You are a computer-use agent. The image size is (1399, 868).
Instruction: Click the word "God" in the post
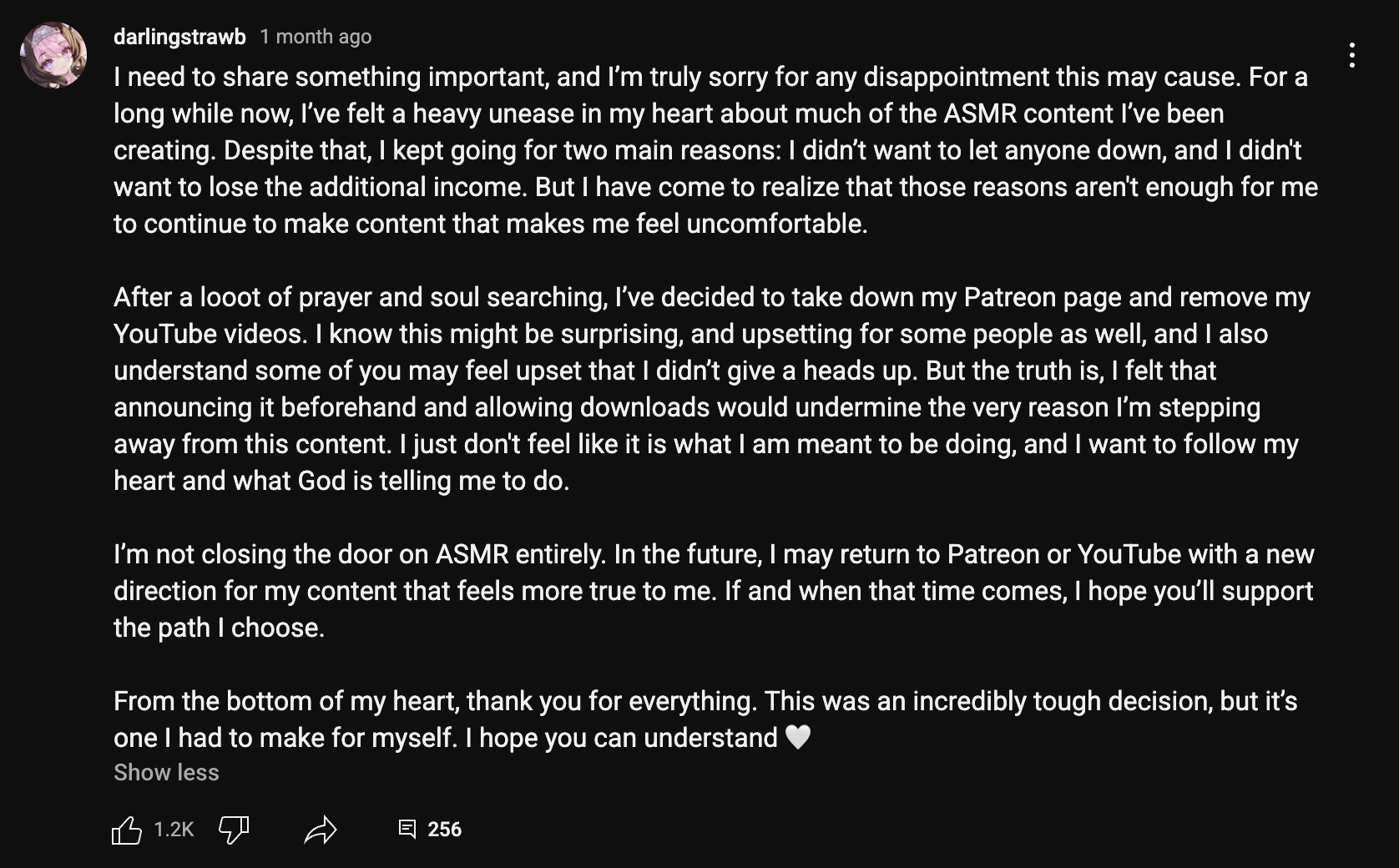point(321,481)
